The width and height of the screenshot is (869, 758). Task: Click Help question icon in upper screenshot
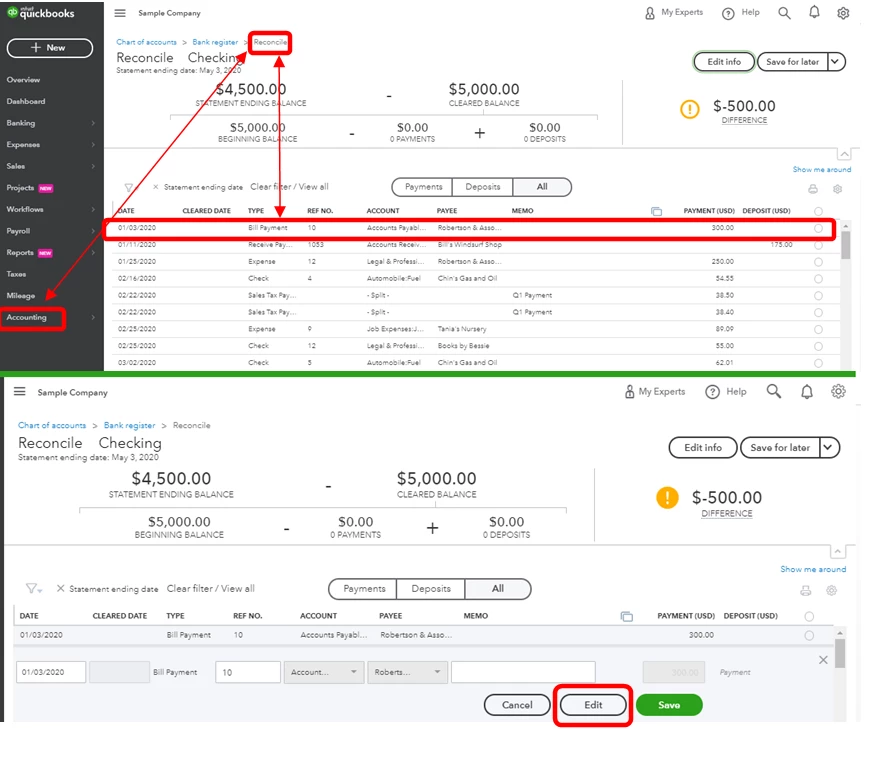coord(728,13)
